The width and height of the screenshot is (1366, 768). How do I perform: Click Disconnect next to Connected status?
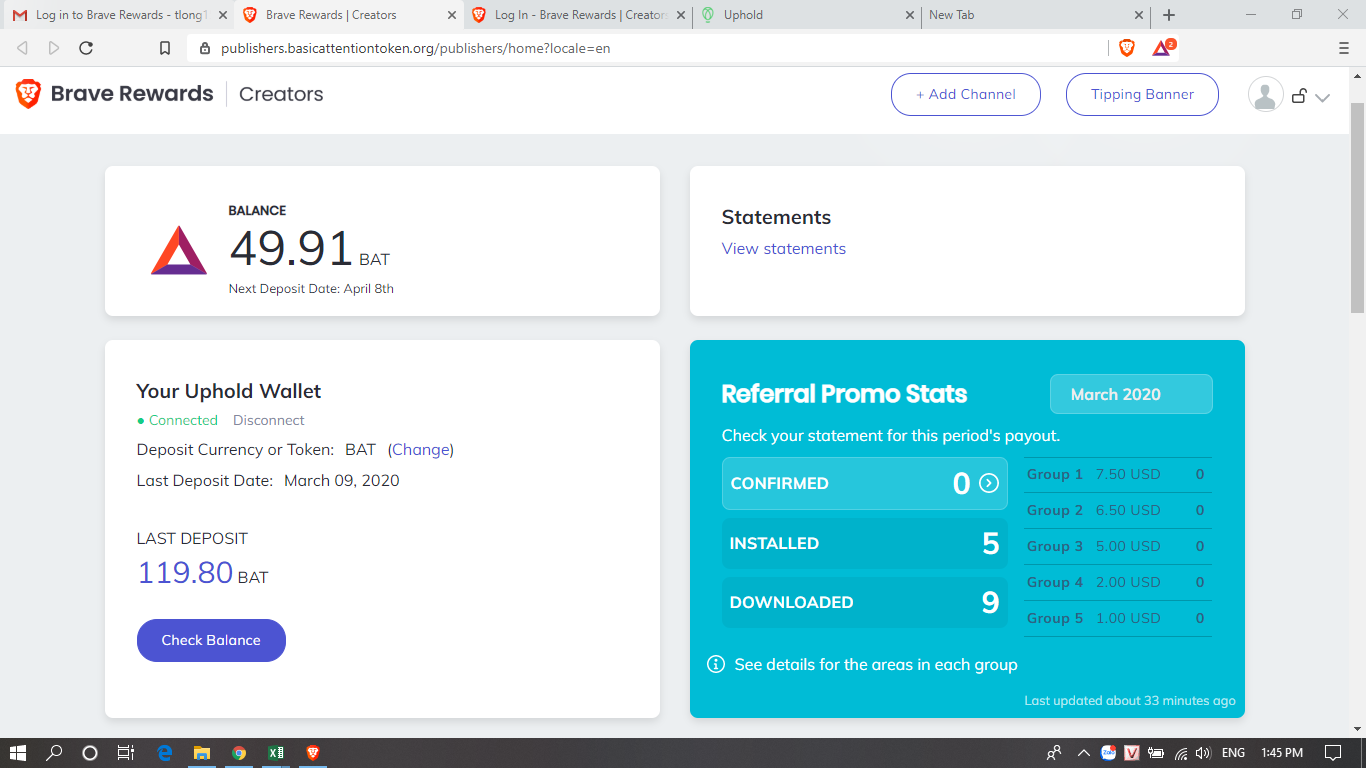pyautogui.click(x=268, y=420)
